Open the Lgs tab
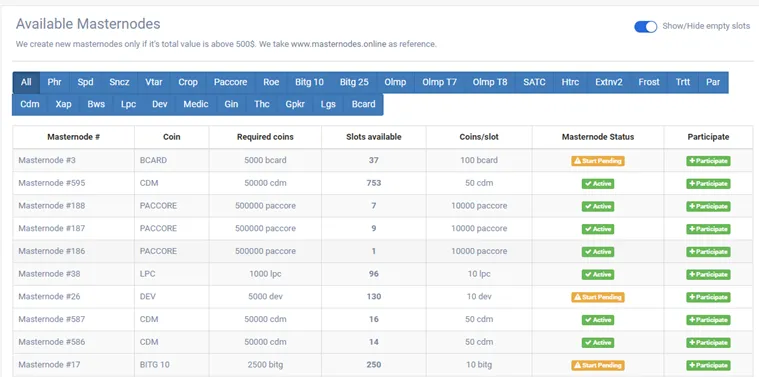This screenshot has width=759, height=377. coord(328,104)
